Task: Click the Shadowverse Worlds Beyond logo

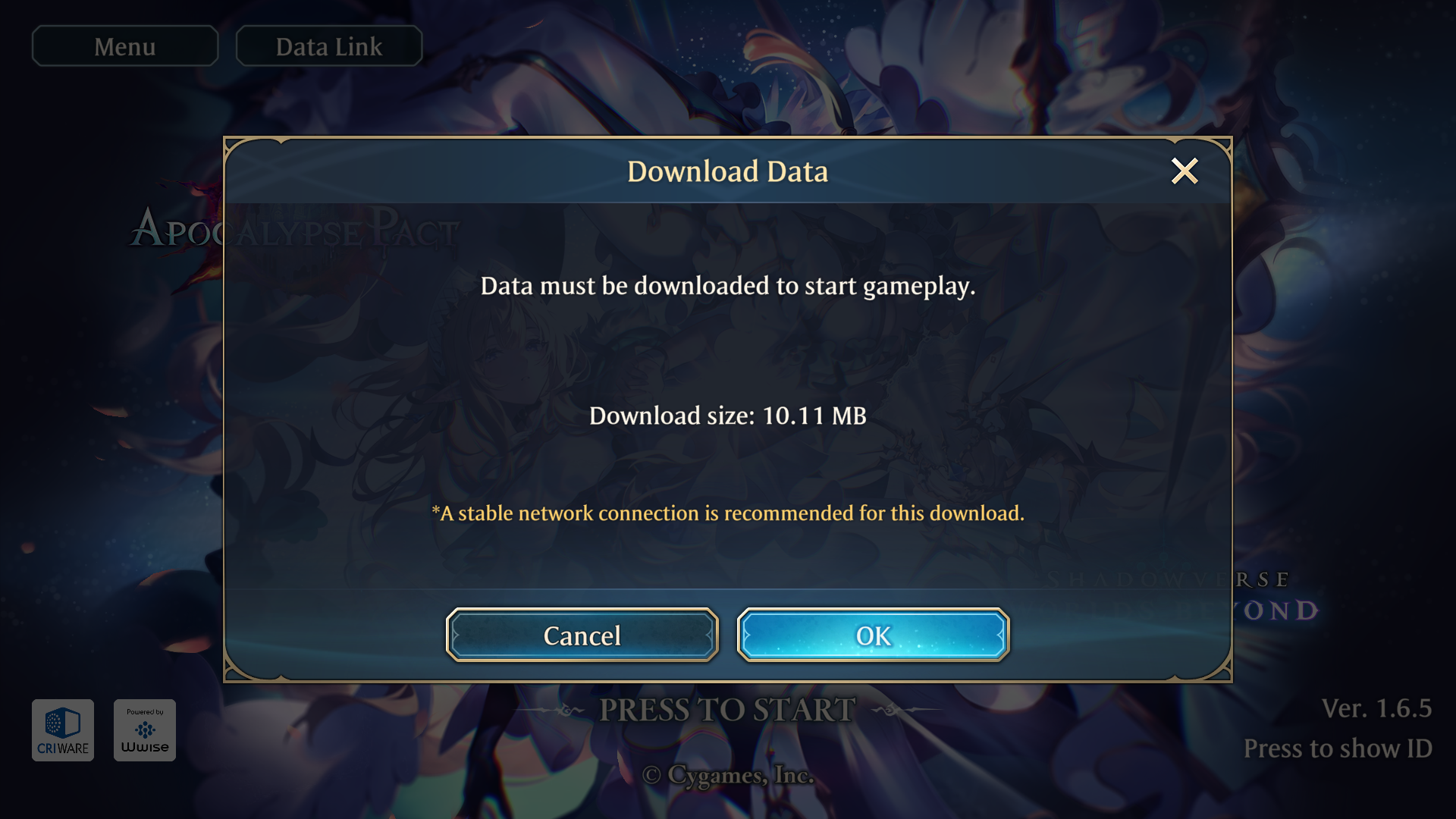Action: [x=1183, y=596]
